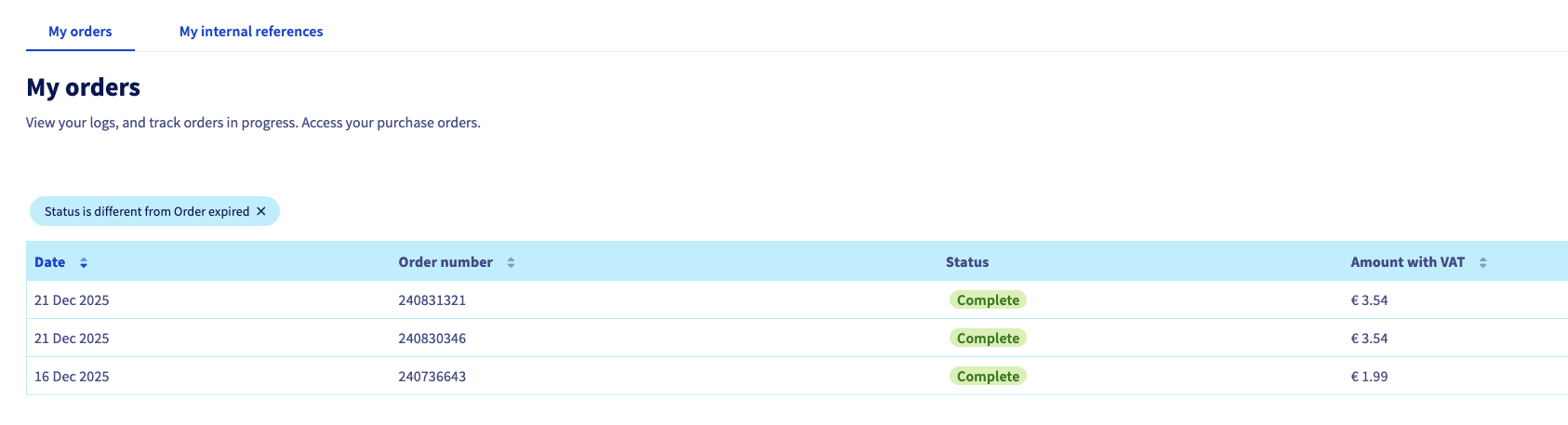The width and height of the screenshot is (1568, 425).
Task: Select date cell of order 240831321
Action: (72, 300)
